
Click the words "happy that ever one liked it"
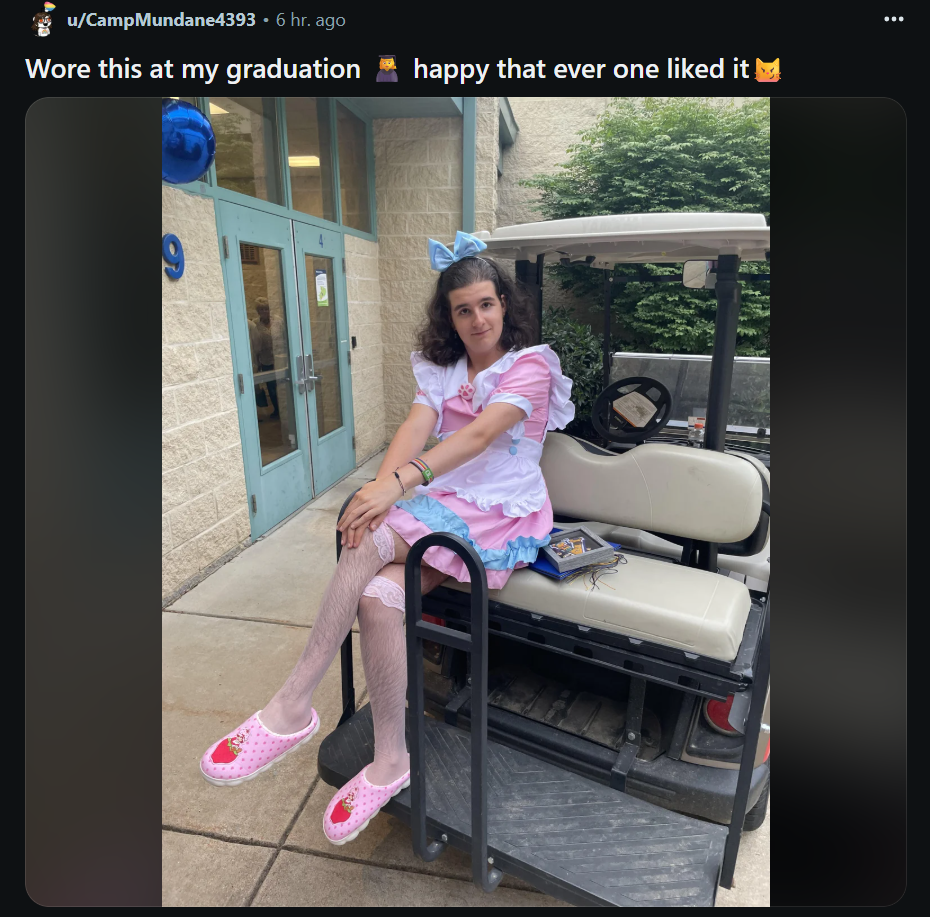click(581, 69)
